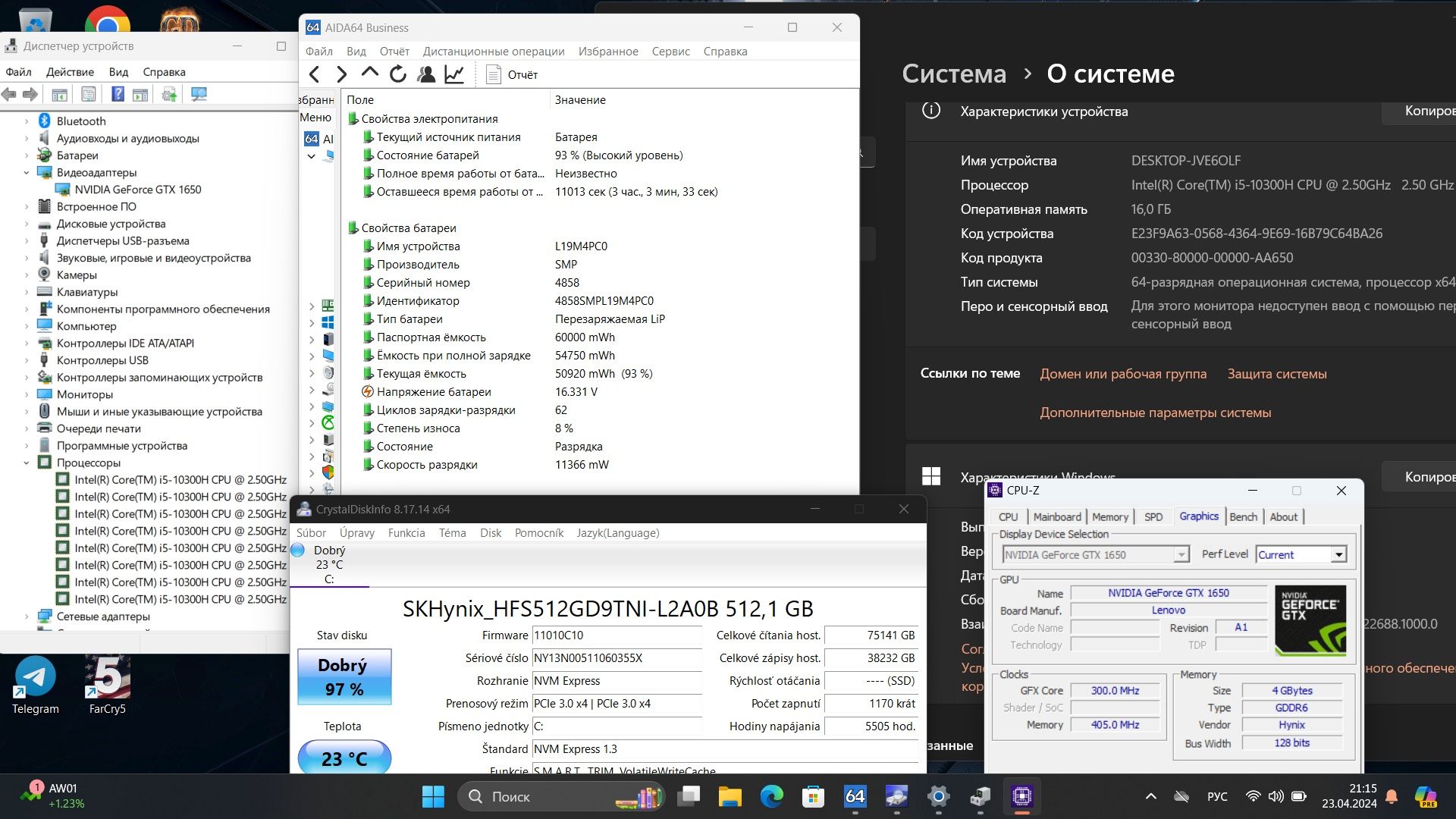Click Система breadcrumb in Settings
The image size is (1456, 819).
[954, 74]
